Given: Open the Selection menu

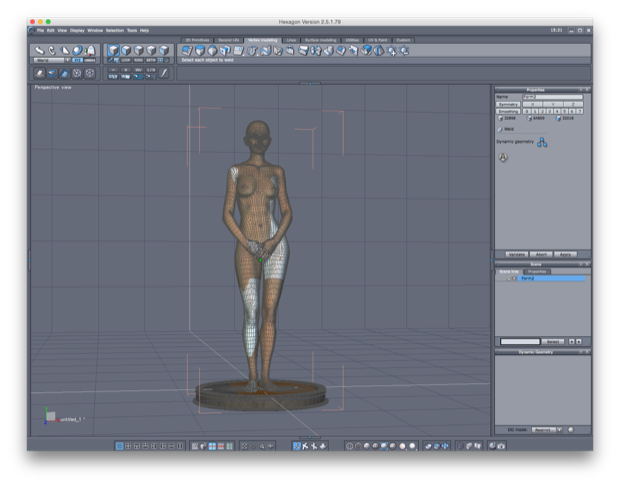Looking at the screenshot, I should [115, 30].
